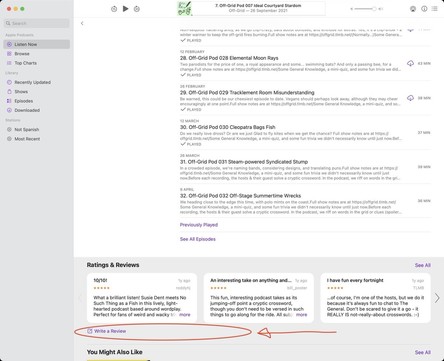Show episode info icon

point(424,9)
